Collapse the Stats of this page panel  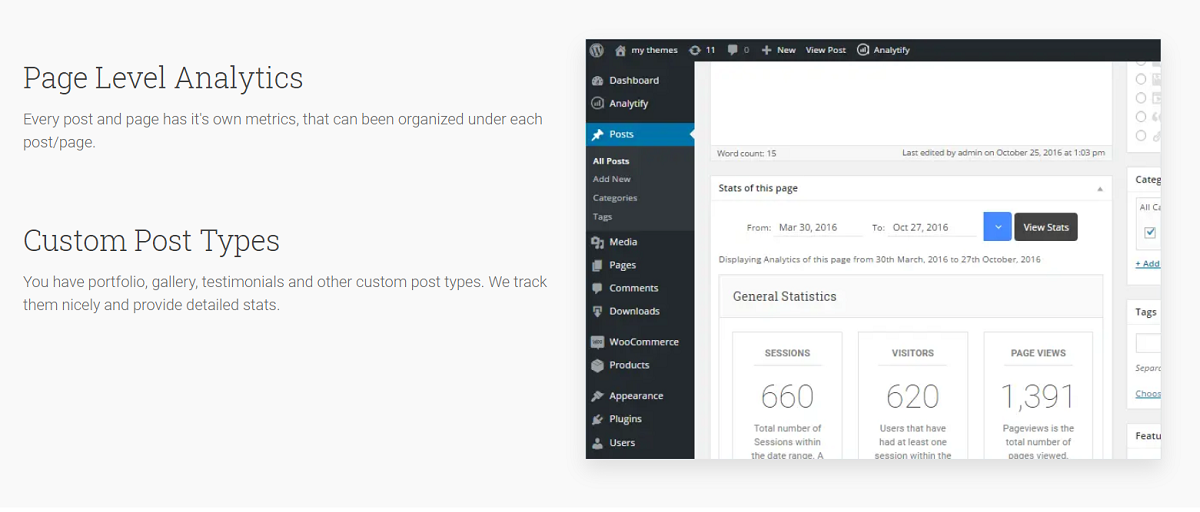click(x=1100, y=188)
